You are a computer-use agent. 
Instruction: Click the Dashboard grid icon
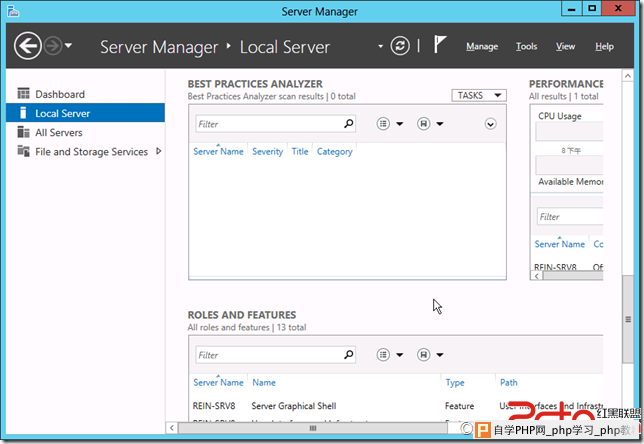point(23,94)
